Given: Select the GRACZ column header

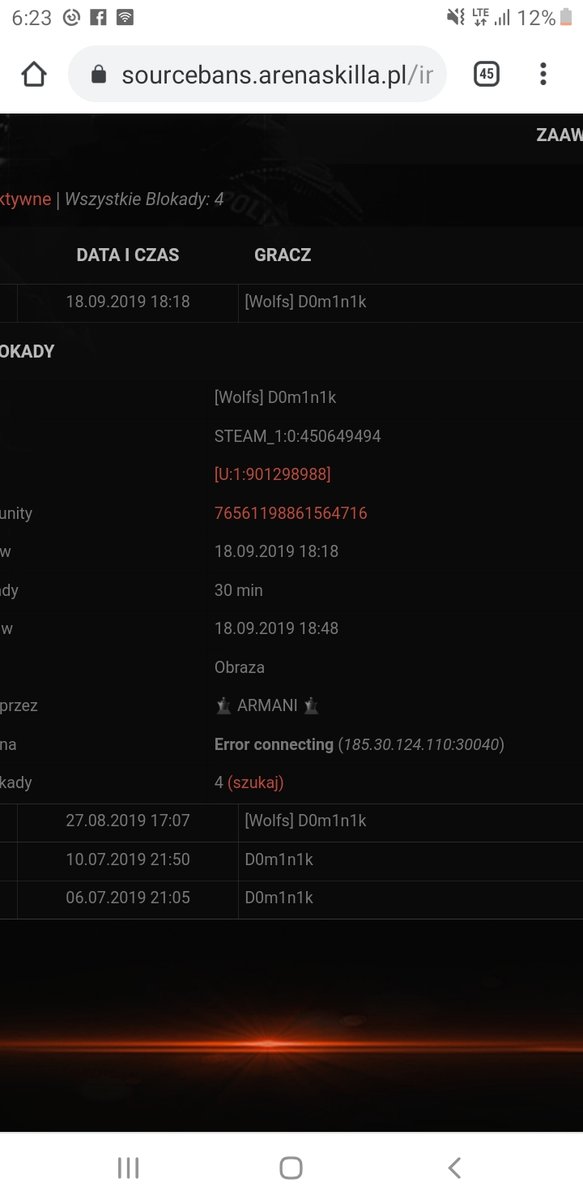Looking at the screenshot, I should click(x=283, y=255).
